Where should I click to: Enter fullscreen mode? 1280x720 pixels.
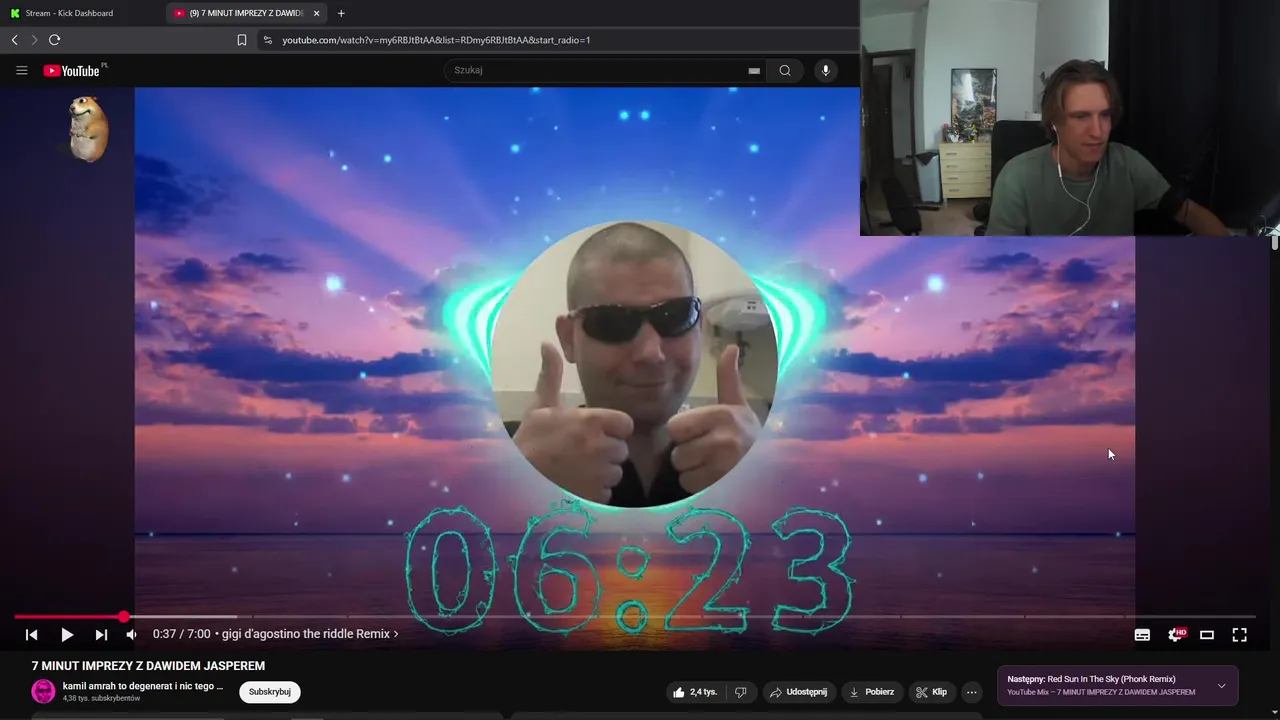(1239, 635)
